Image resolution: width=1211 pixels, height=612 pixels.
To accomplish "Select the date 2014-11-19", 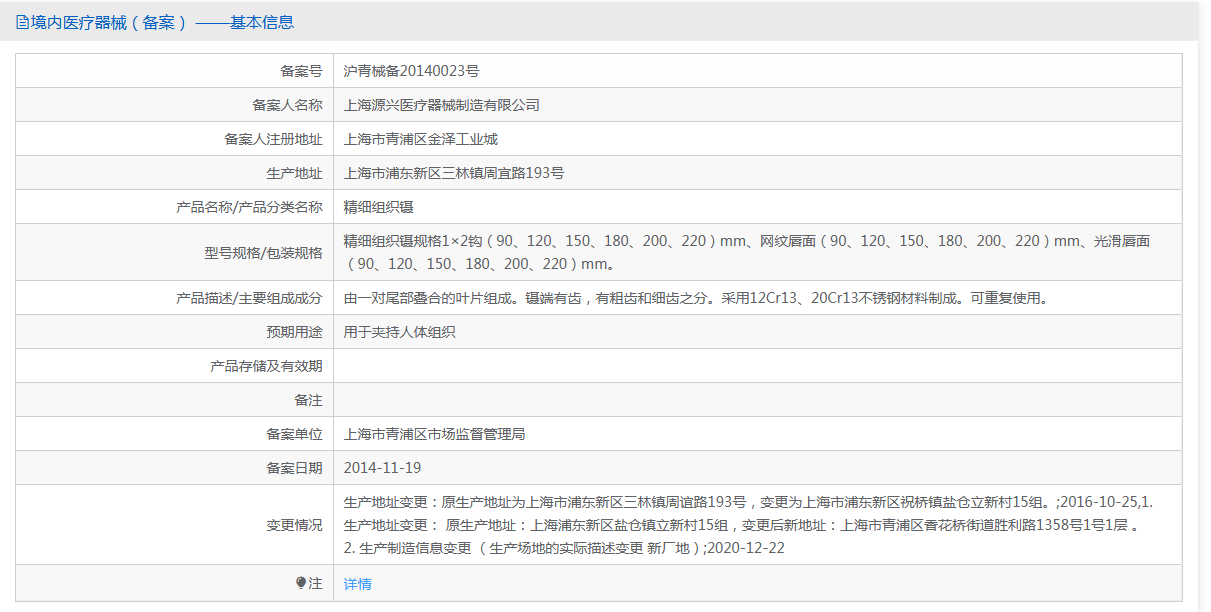I will 382,468.
